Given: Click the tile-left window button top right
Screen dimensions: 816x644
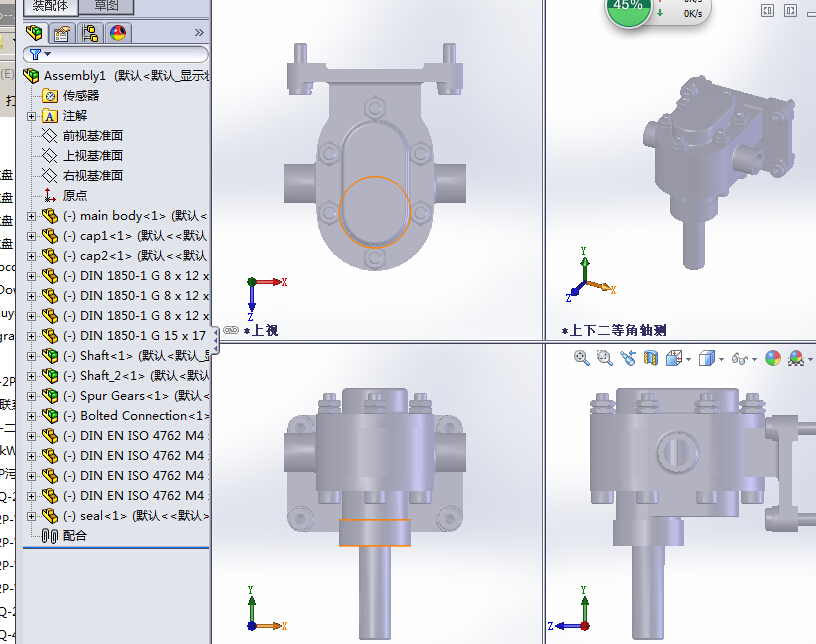Looking at the screenshot, I should (x=767, y=10).
